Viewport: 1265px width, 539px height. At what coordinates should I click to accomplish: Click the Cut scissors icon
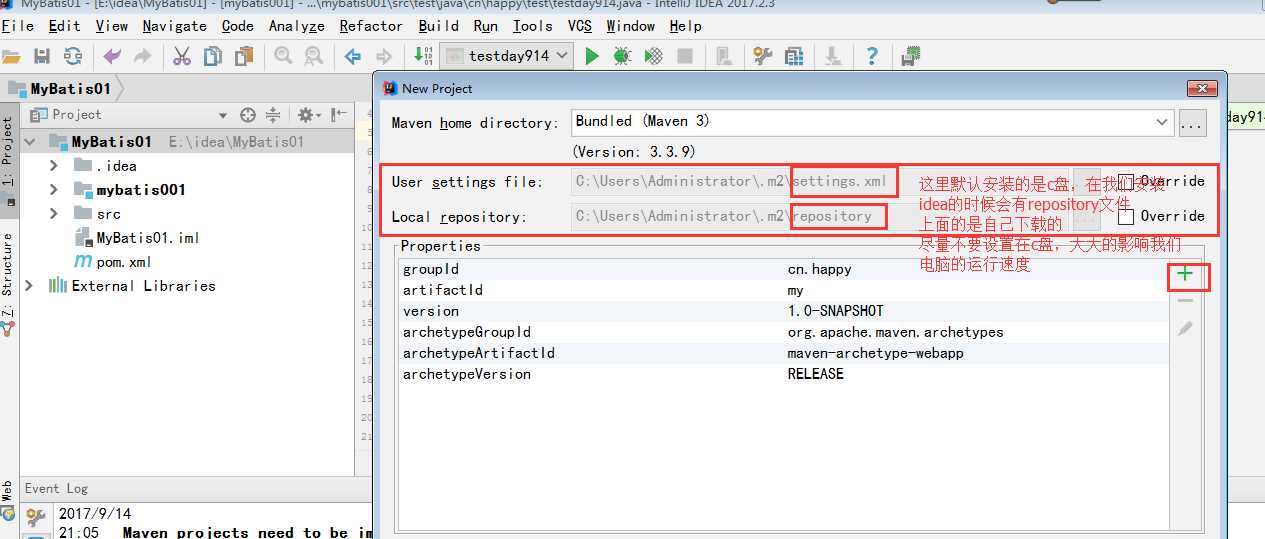click(182, 56)
